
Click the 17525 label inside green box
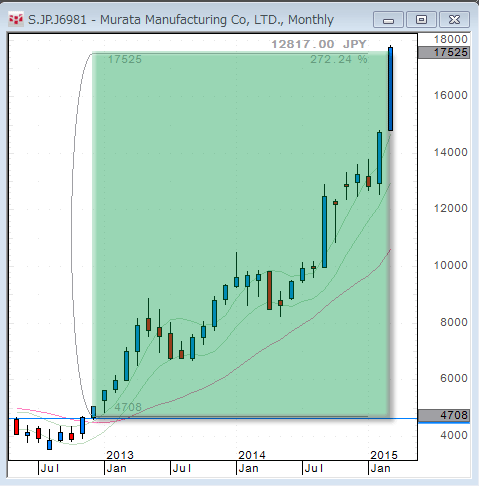[125, 60]
